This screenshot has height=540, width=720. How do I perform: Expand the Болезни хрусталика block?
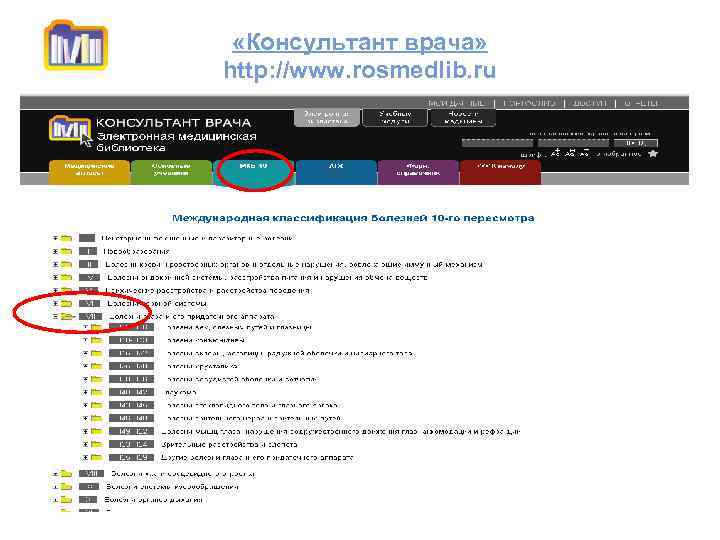tap(85, 366)
